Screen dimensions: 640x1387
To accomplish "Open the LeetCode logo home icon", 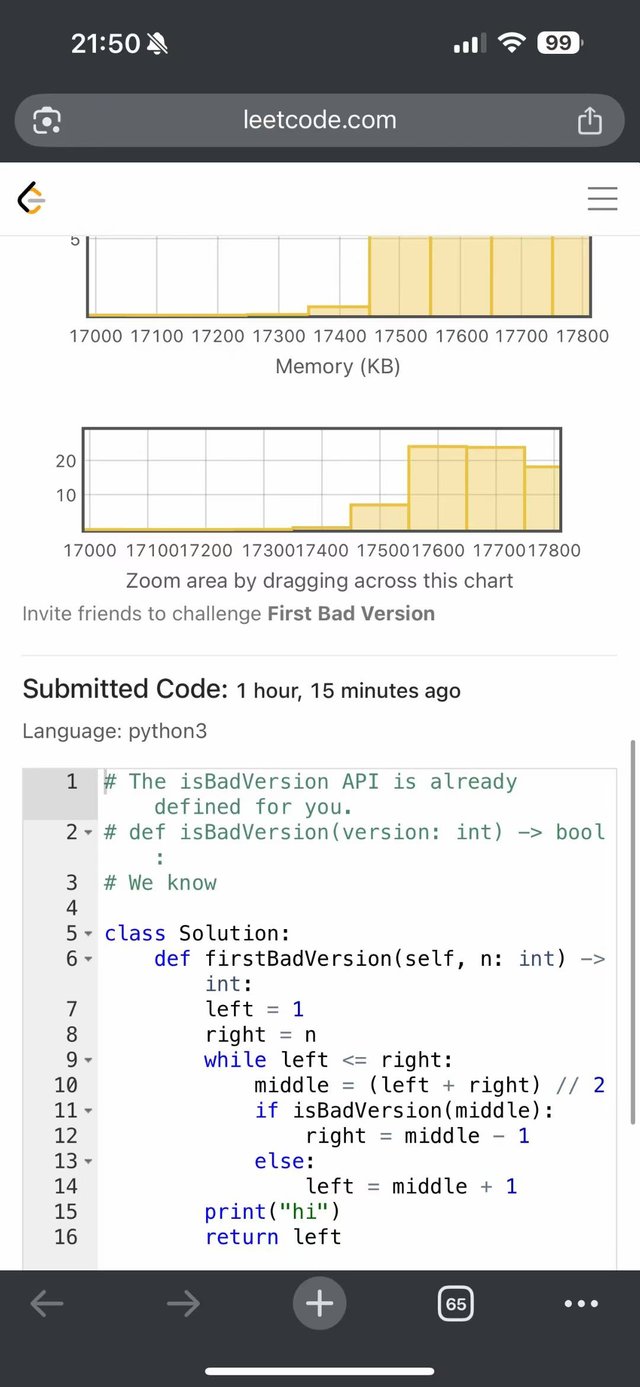I will coord(32,198).
